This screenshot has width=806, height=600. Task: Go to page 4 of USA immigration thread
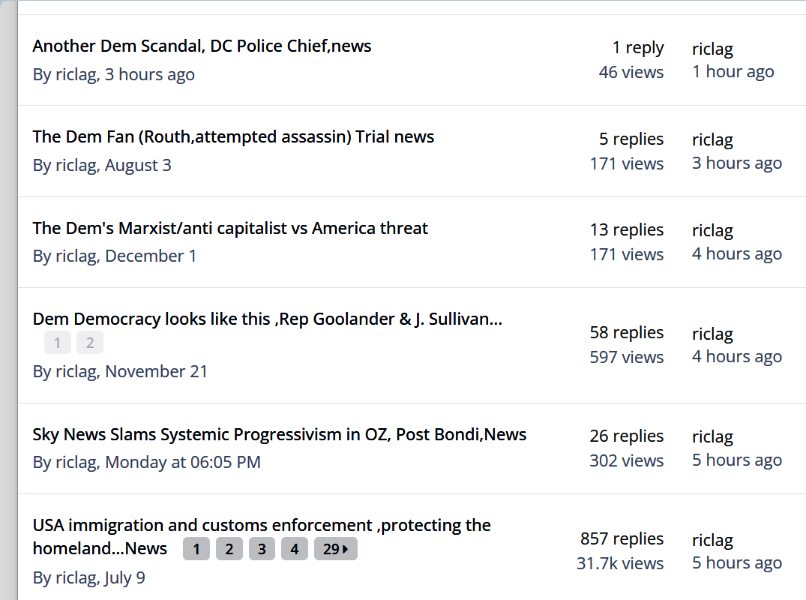[294, 549]
